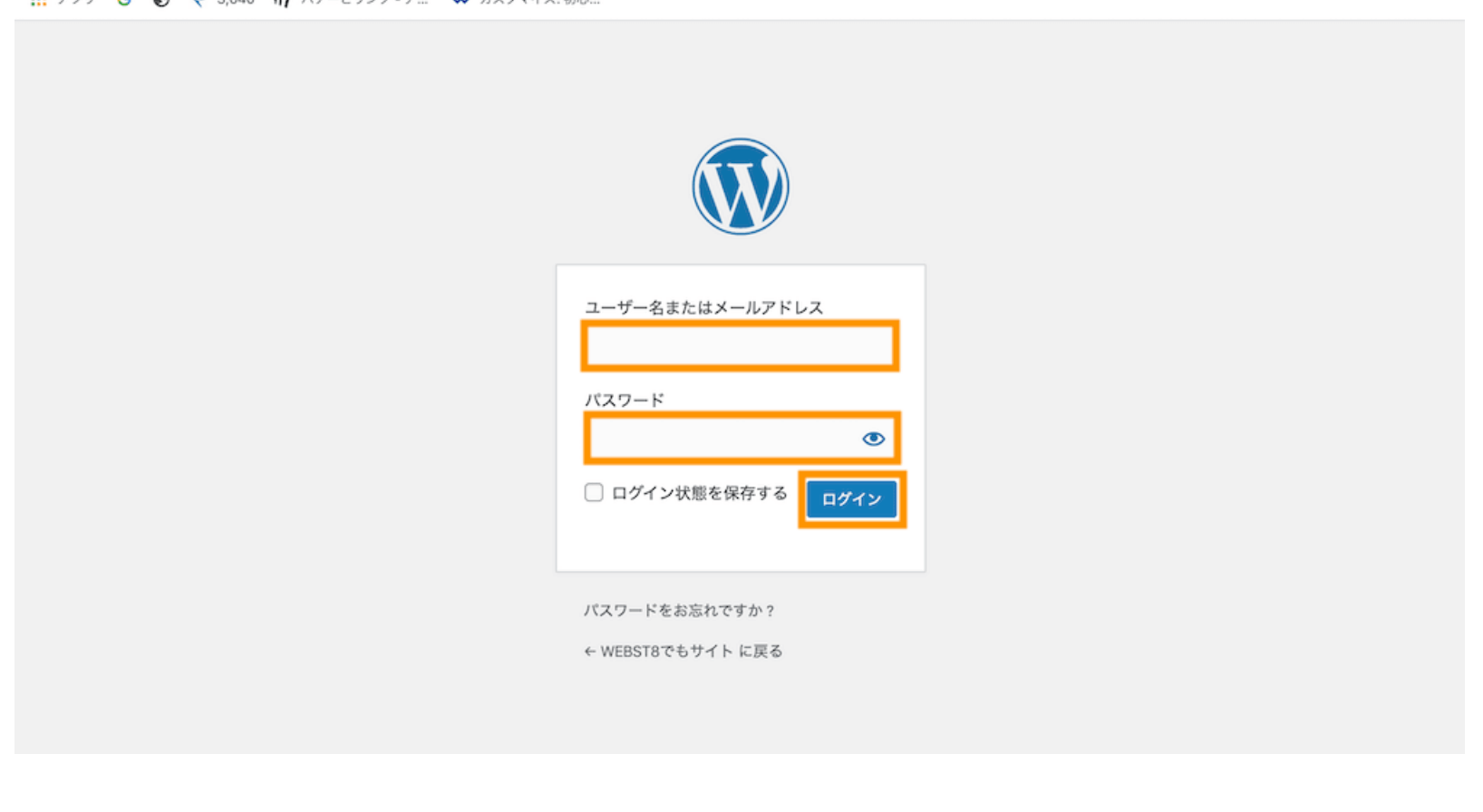This screenshot has height=812, width=1483.
Task: Click the dark circular bookmark icon
Action: point(161,3)
